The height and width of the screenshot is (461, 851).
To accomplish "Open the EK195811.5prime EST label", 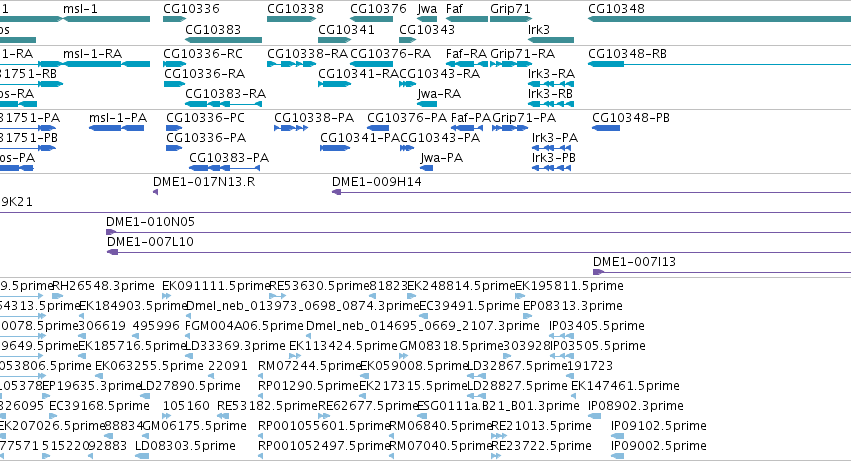I will [x=569, y=286].
